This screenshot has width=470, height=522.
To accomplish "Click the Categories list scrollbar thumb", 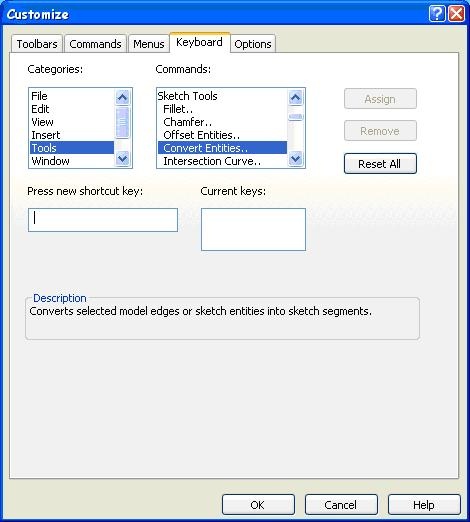I will [122, 122].
